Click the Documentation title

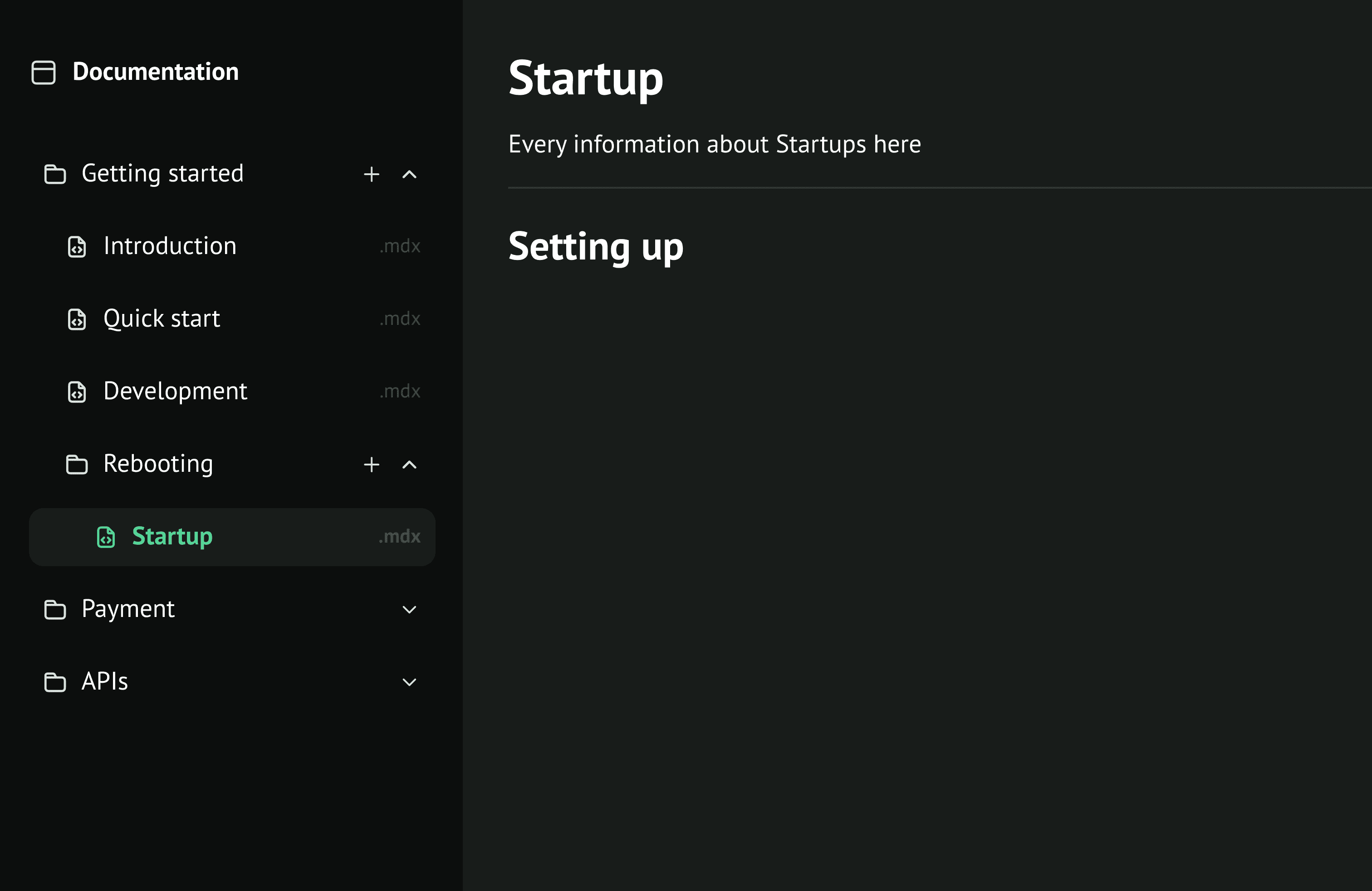(x=156, y=72)
